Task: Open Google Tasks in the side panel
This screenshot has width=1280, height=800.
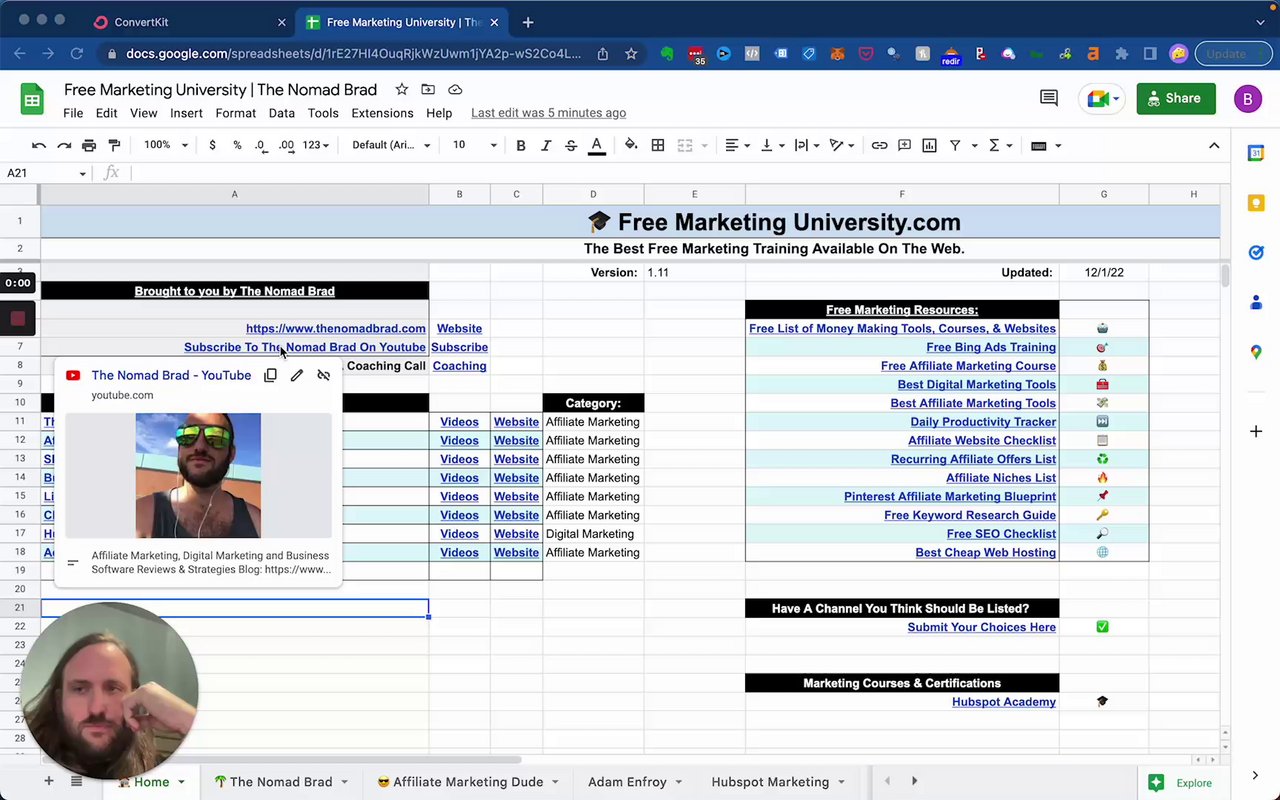Action: pyautogui.click(x=1256, y=253)
